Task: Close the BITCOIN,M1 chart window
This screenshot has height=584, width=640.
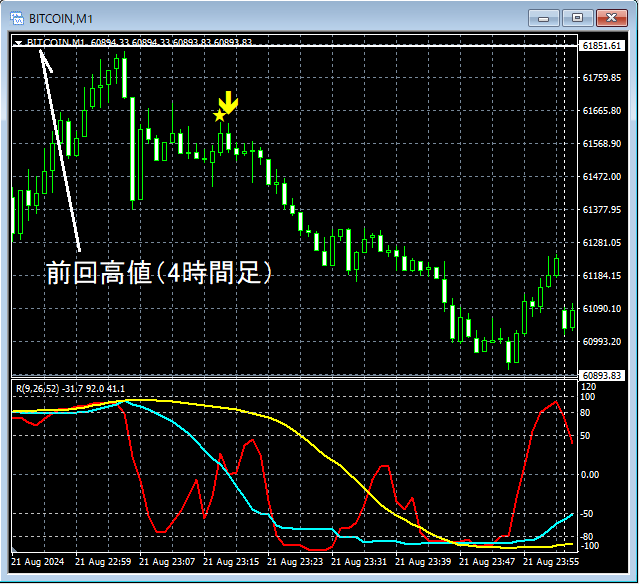Action: coord(611,18)
